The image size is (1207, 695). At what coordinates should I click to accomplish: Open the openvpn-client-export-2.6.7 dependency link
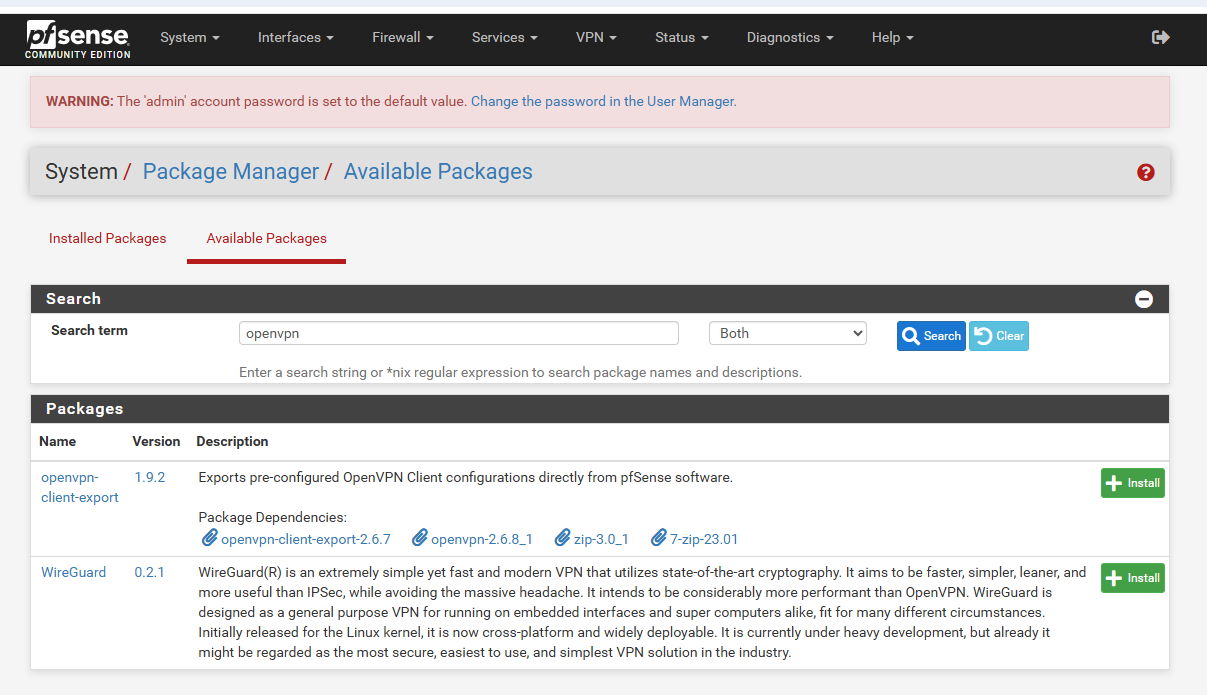(306, 539)
